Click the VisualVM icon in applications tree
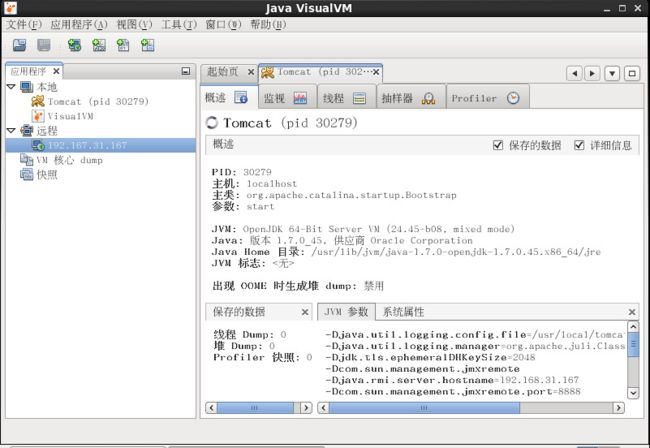 coord(38,116)
